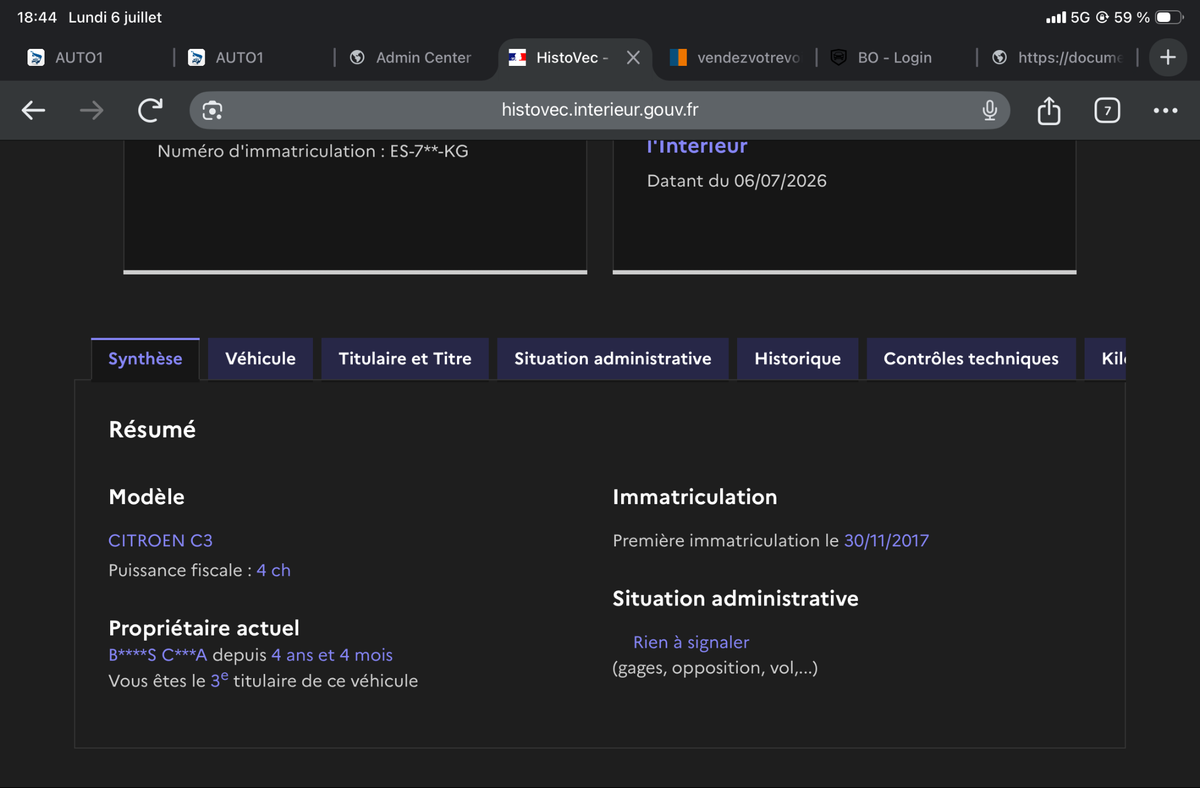Add a new tab with plus icon
The width and height of the screenshot is (1200, 788).
(x=1167, y=57)
